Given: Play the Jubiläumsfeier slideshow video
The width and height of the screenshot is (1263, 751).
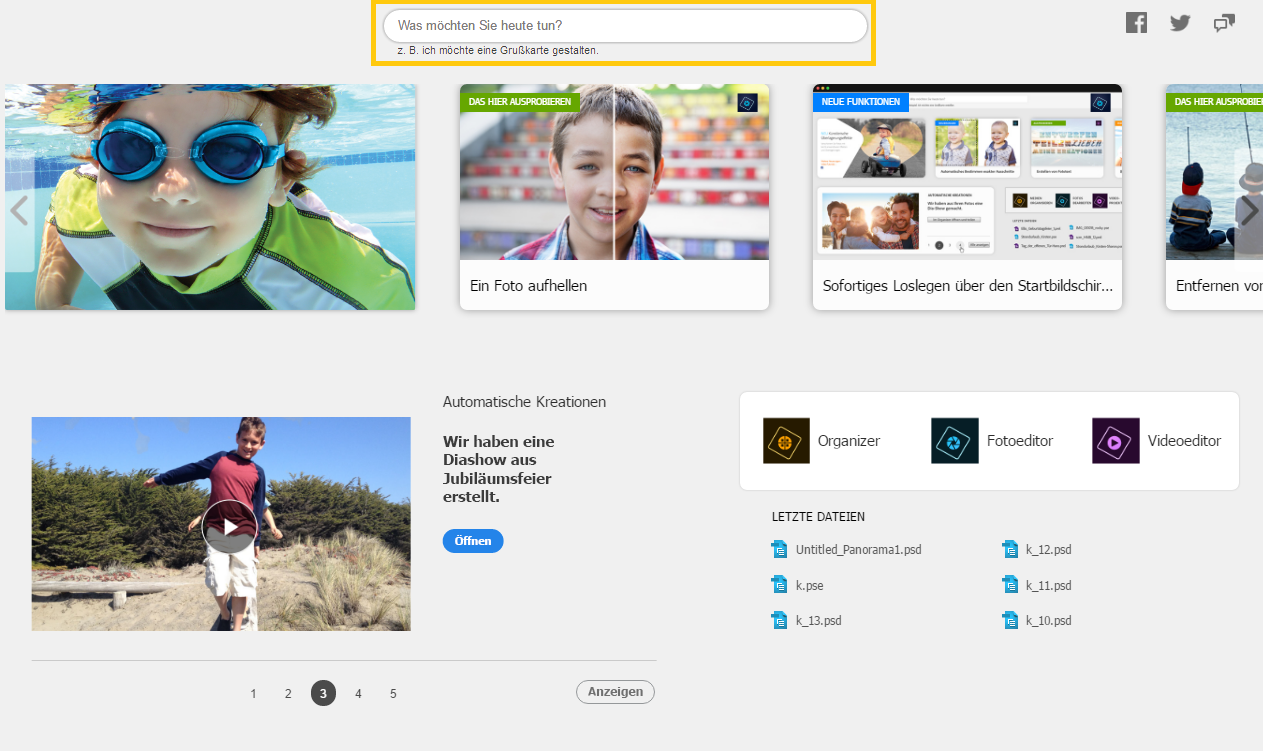Looking at the screenshot, I should pos(229,527).
